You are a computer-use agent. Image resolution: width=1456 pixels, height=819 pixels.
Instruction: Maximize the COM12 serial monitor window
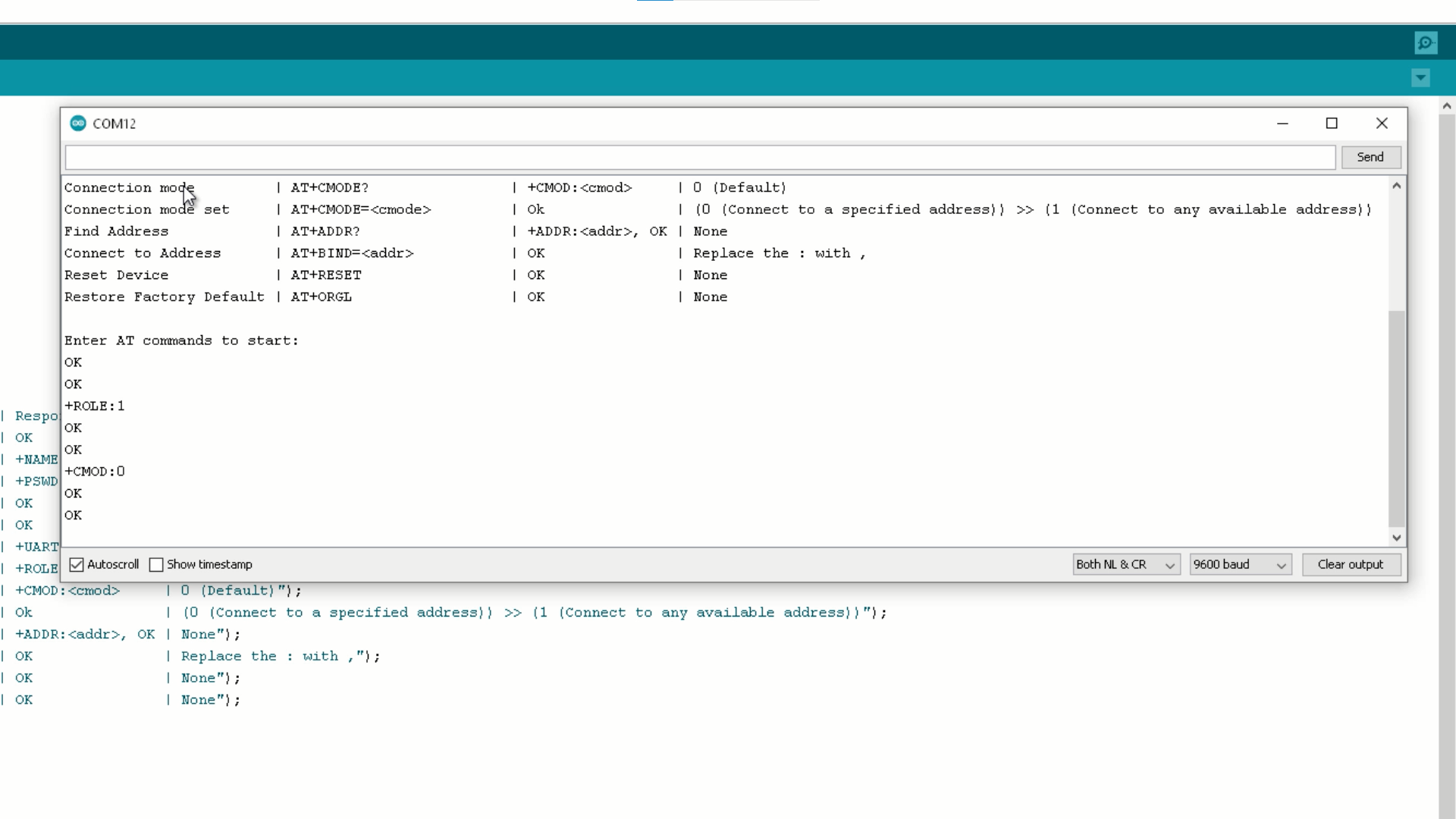(x=1332, y=123)
